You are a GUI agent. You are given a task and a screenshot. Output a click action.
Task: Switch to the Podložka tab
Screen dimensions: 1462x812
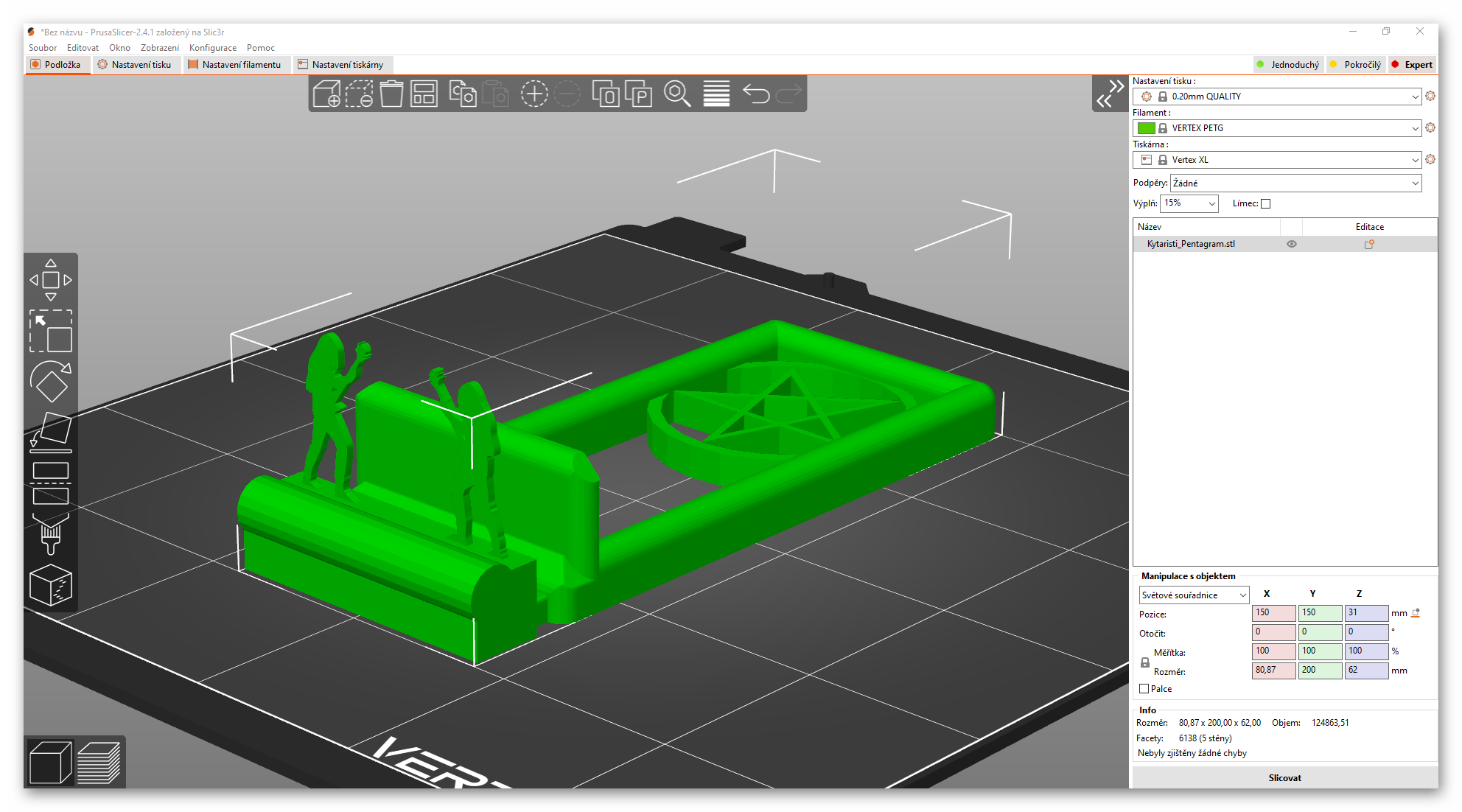tap(57, 65)
